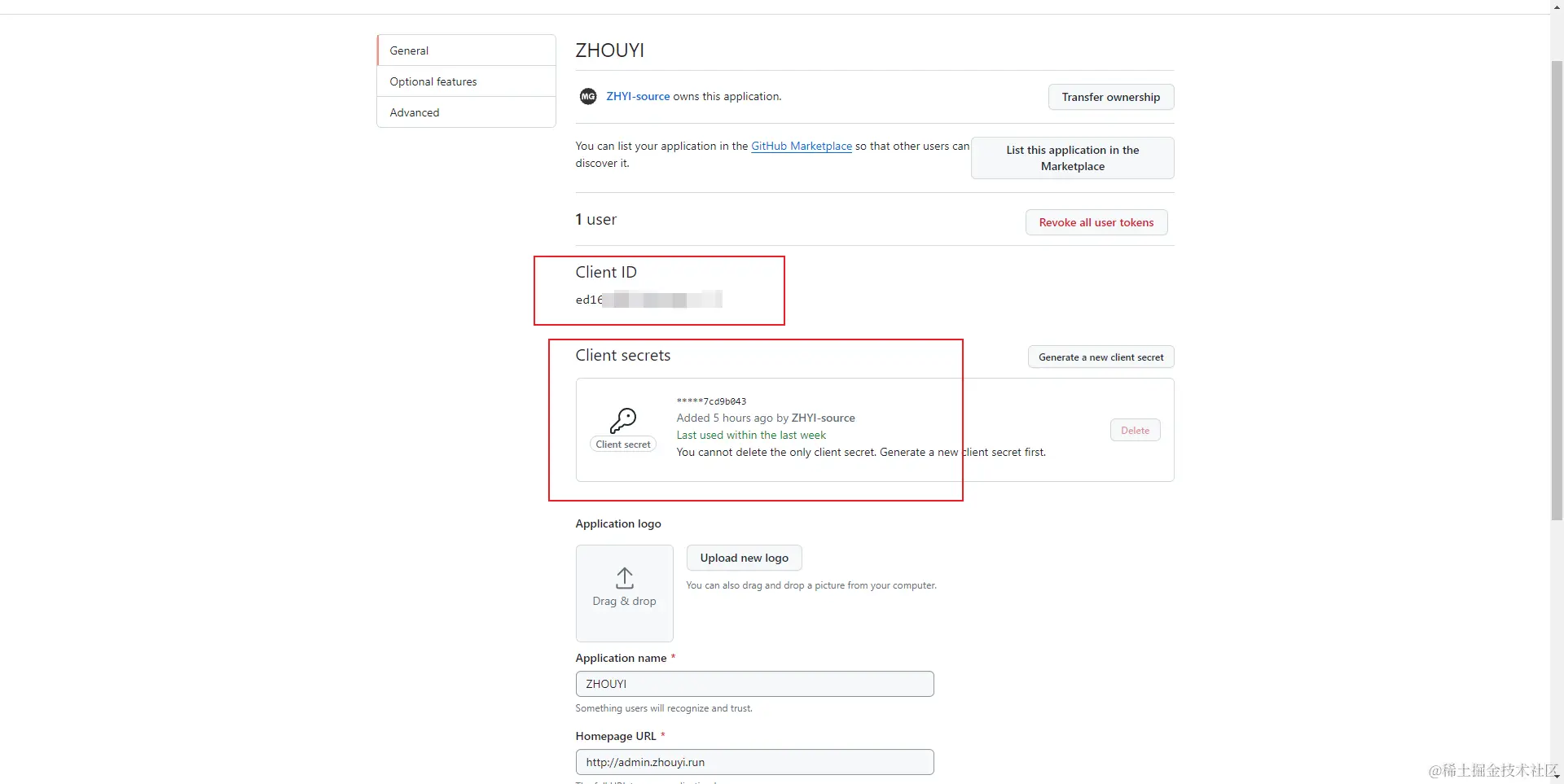The width and height of the screenshot is (1564, 784).
Task: Click the ZHOUYI page title
Action: coord(609,50)
